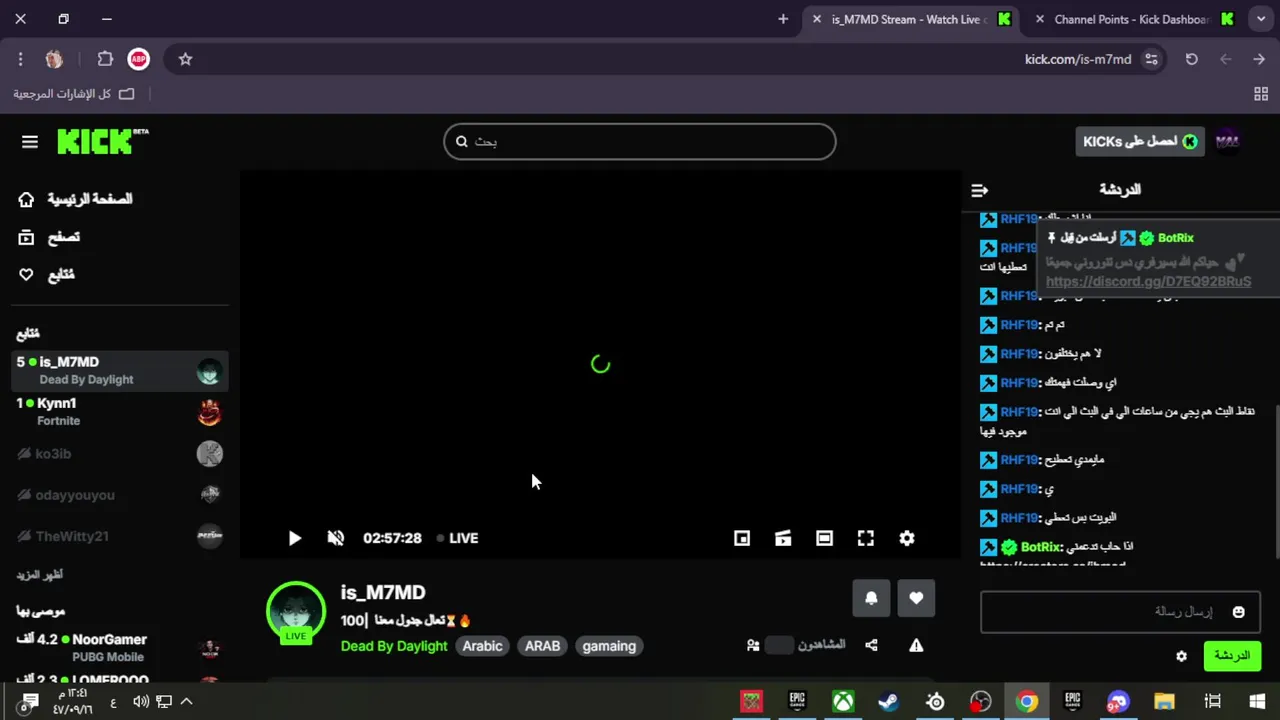Open the following (متابع) heart sidebar item
This screenshot has width=1280, height=720.
(x=47, y=275)
